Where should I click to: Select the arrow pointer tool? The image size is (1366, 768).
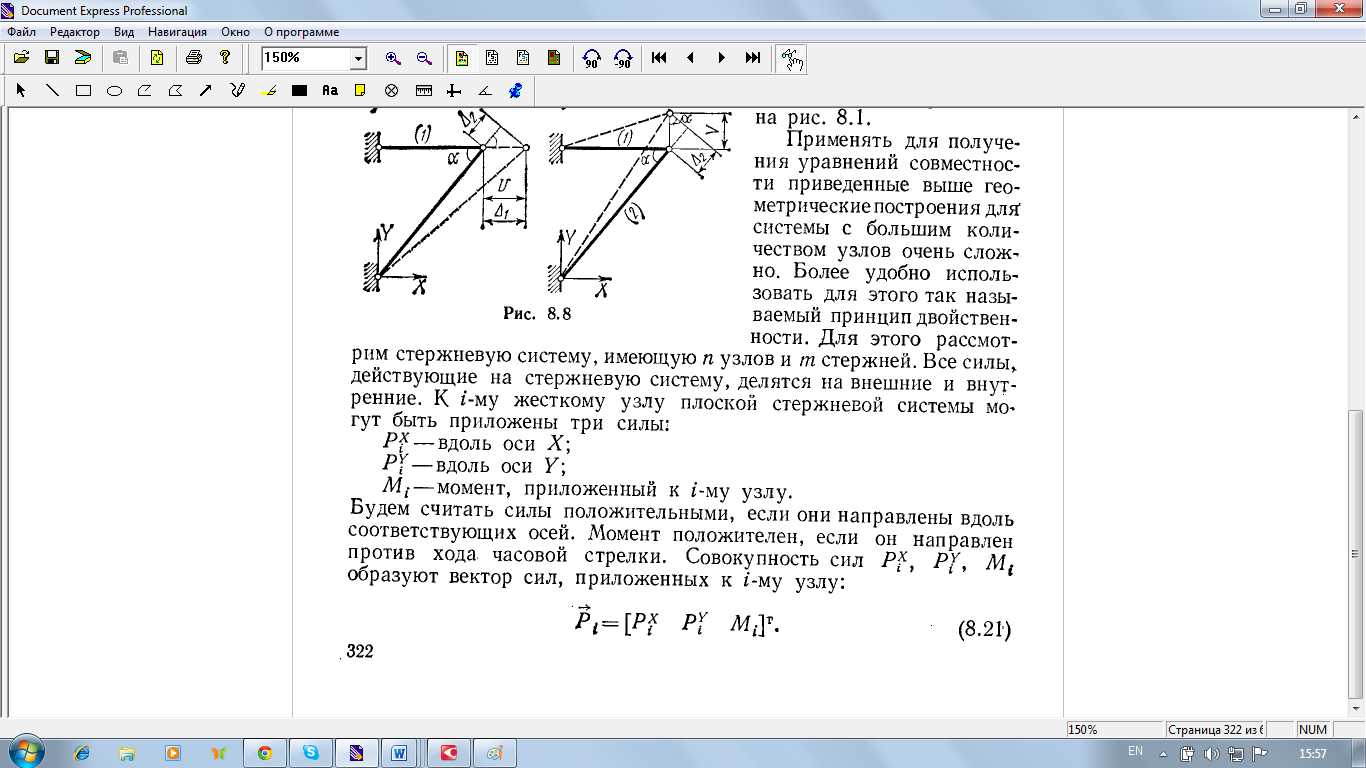coord(21,90)
